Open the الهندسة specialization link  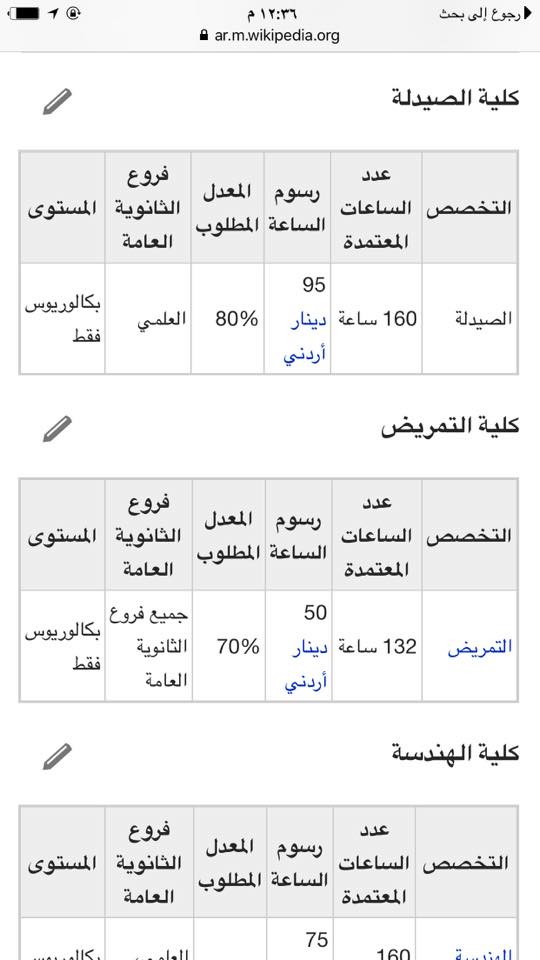click(483, 954)
